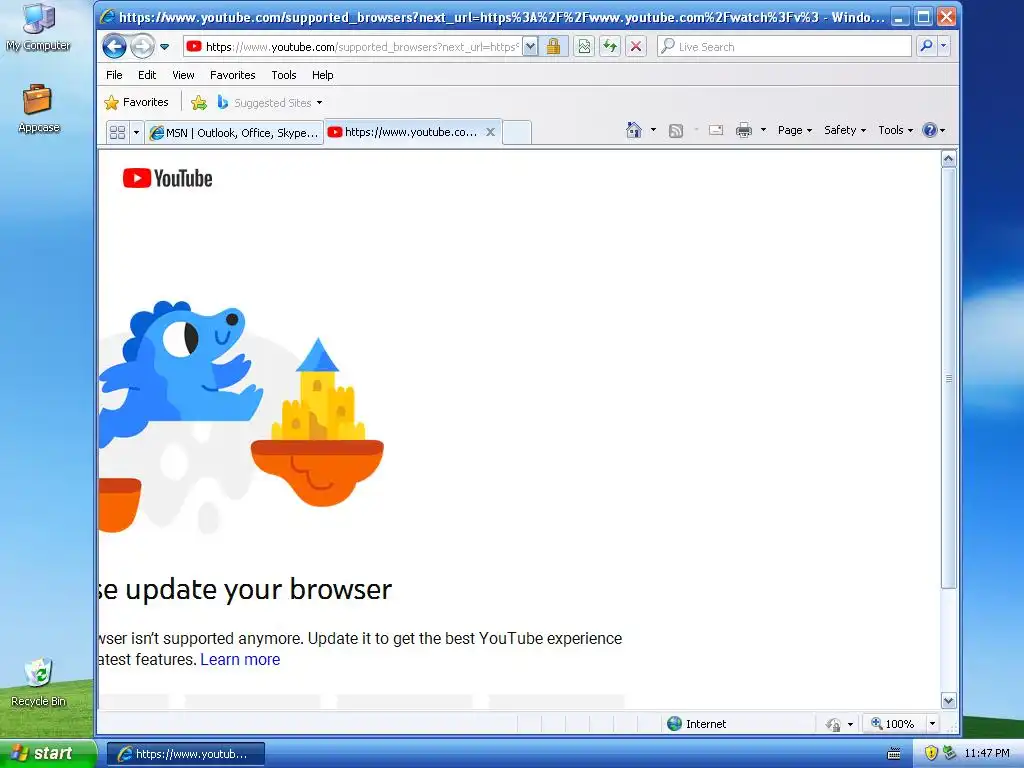Select the YouTube taskbar button
Viewport: 1024px width, 768px height.
pos(185,754)
